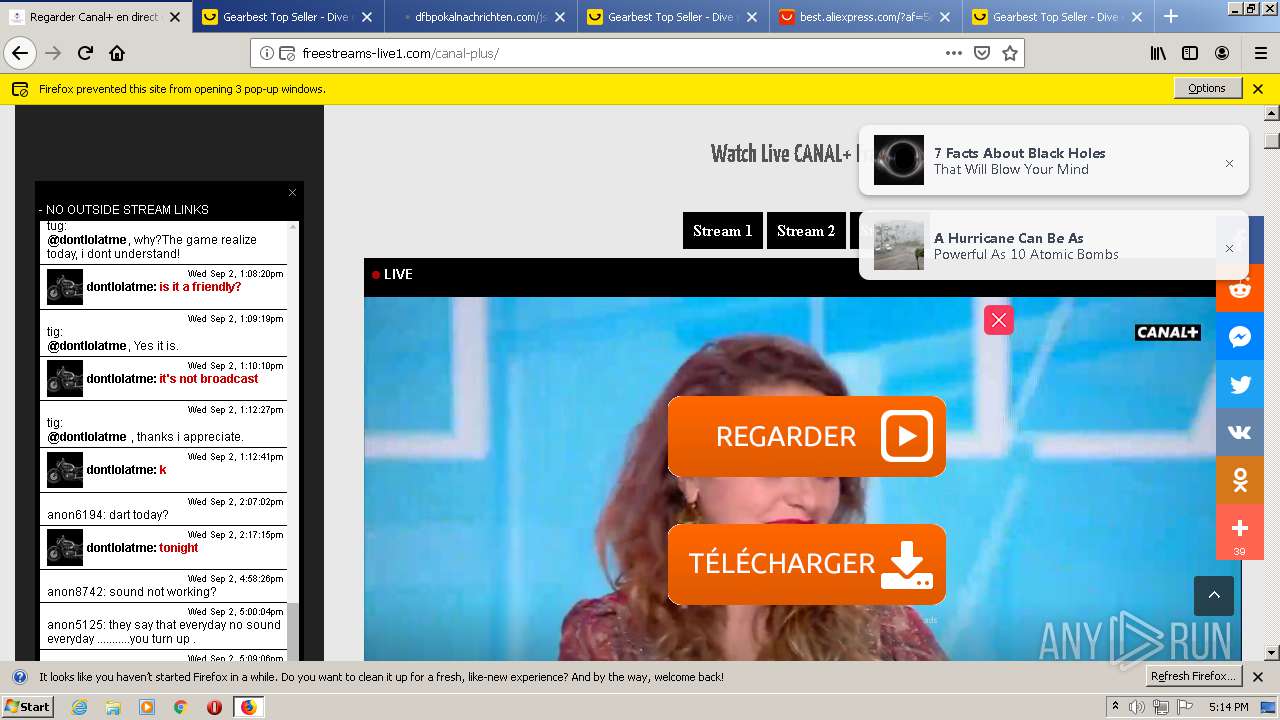This screenshot has width=1280, height=720.
Task: Close the pink X overlay ad button
Action: 999,320
